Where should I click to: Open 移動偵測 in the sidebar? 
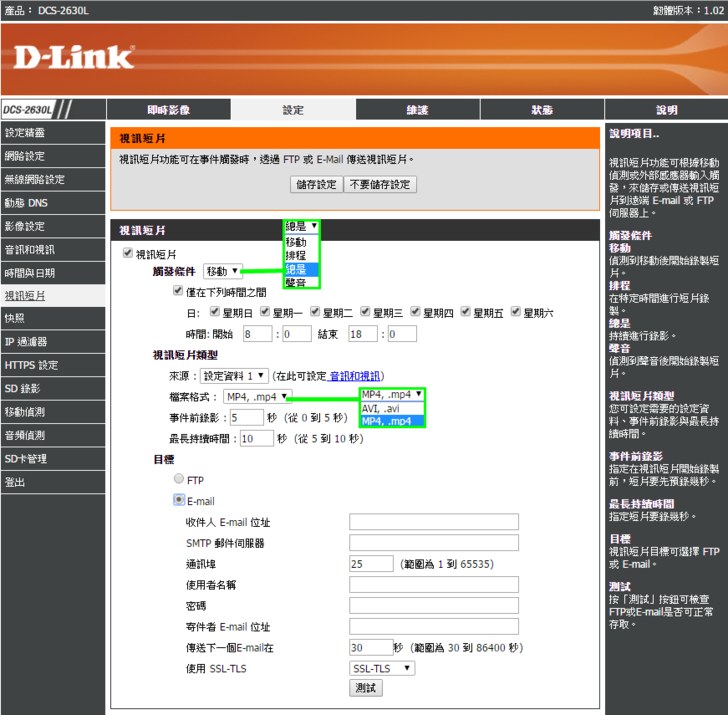click(25, 412)
